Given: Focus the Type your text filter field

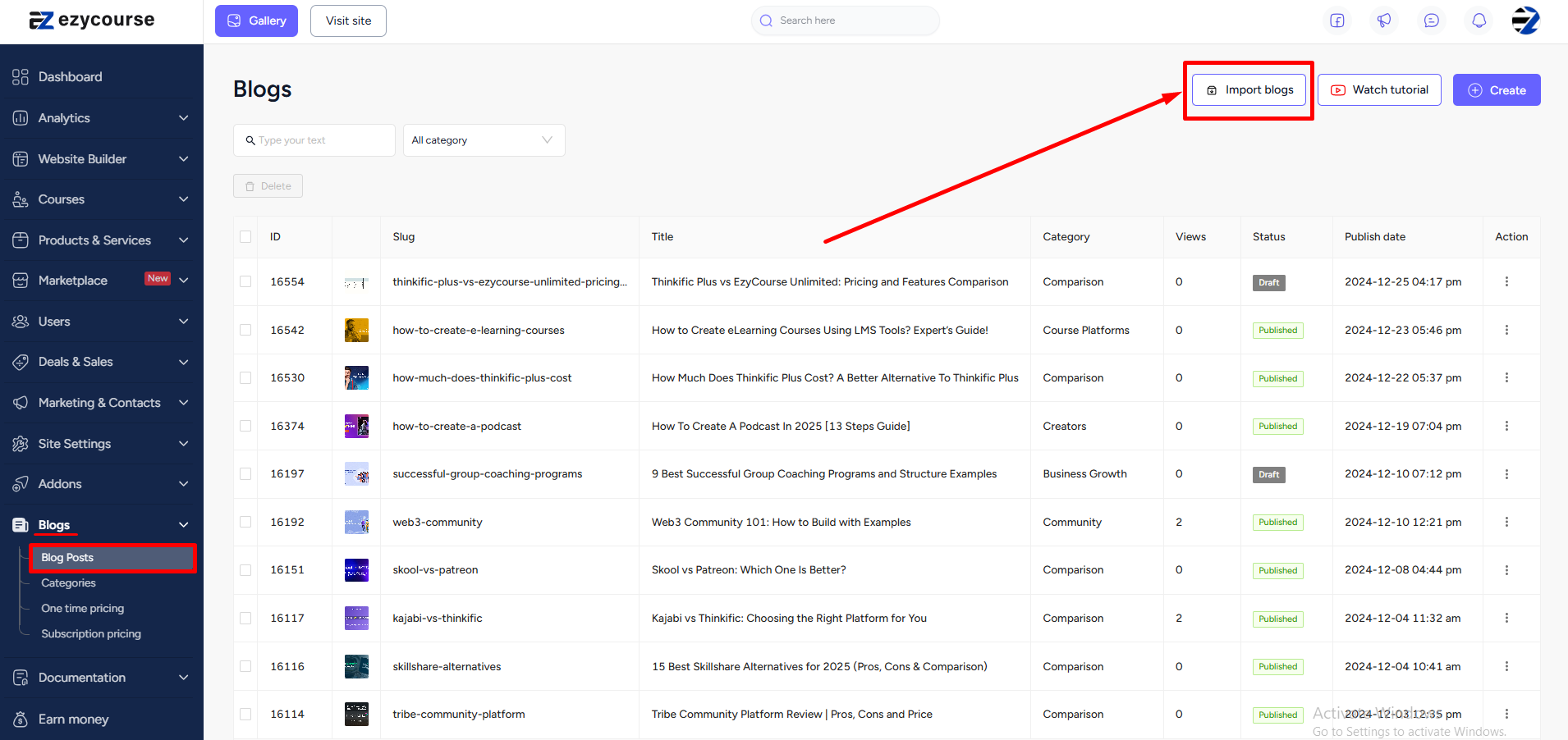Looking at the screenshot, I should pyautogui.click(x=314, y=140).
